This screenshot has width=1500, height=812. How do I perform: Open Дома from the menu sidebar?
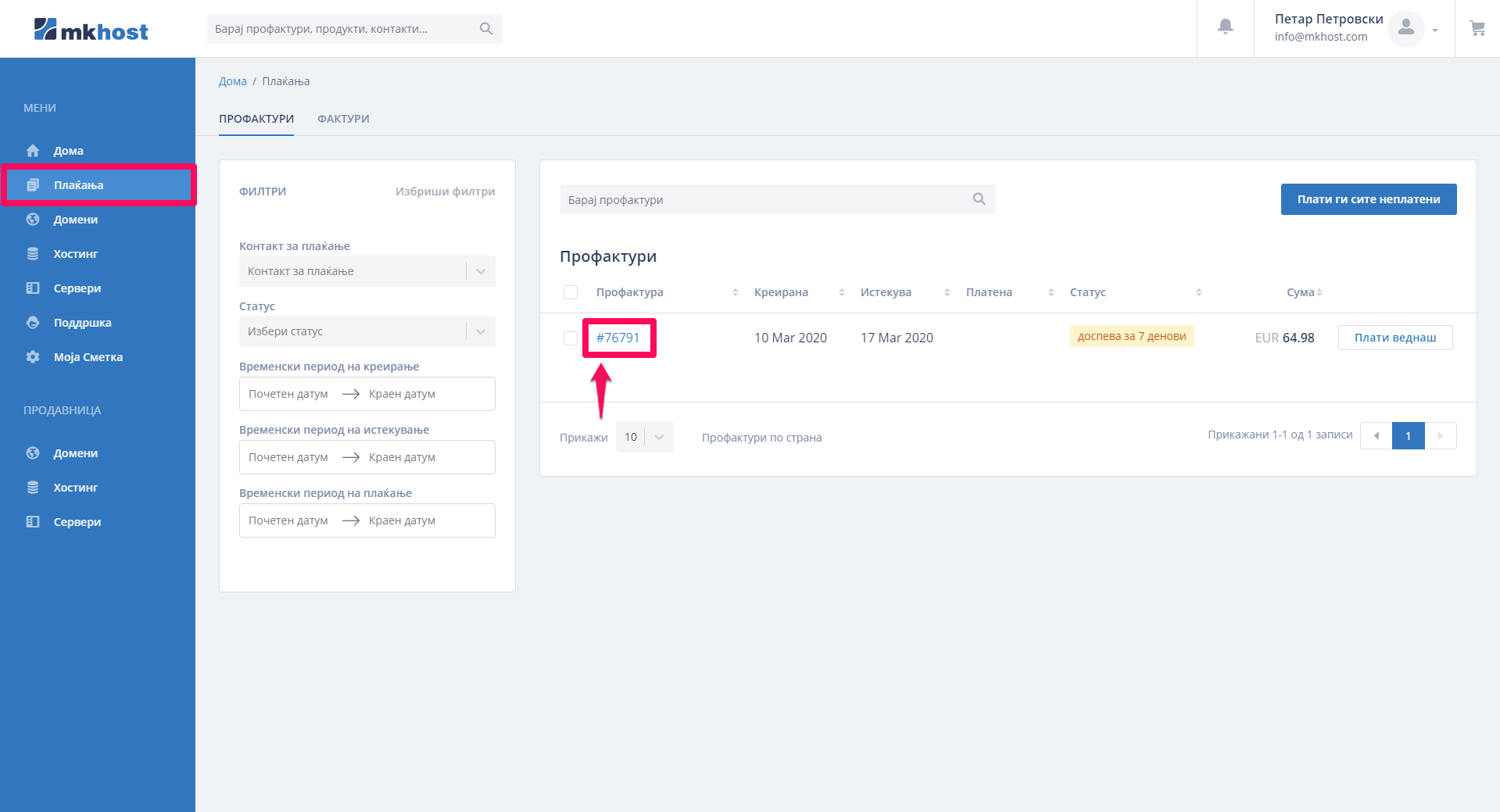(x=68, y=151)
